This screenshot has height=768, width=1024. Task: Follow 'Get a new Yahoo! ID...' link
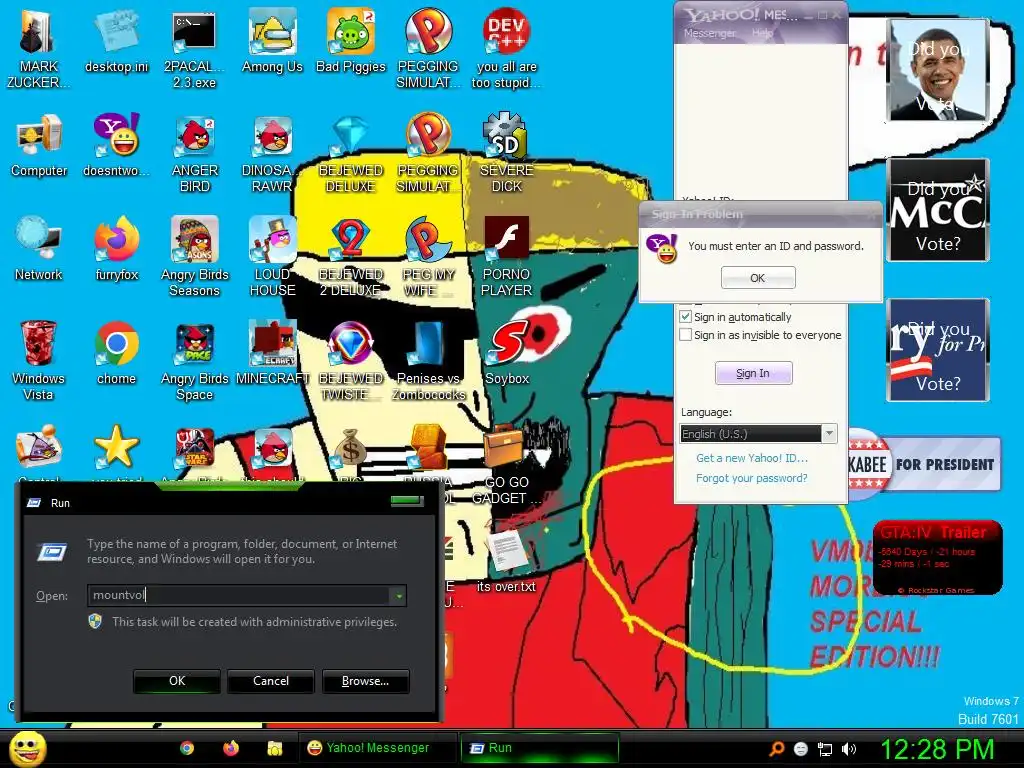(752, 458)
